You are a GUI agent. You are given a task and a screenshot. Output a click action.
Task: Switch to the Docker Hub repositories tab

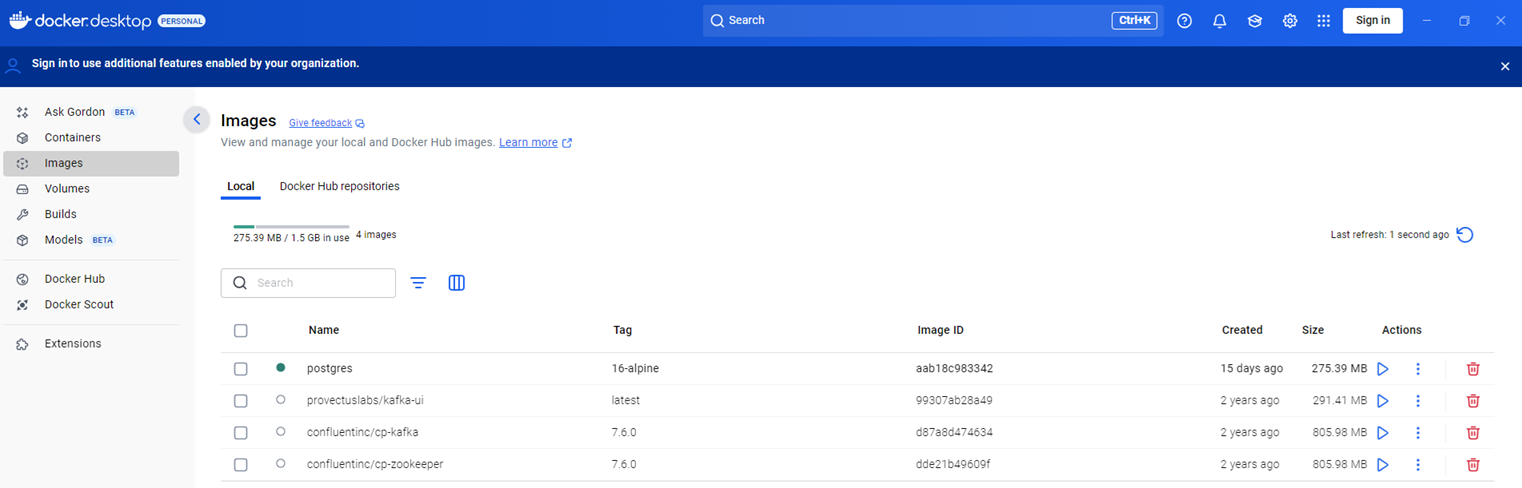(x=339, y=186)
